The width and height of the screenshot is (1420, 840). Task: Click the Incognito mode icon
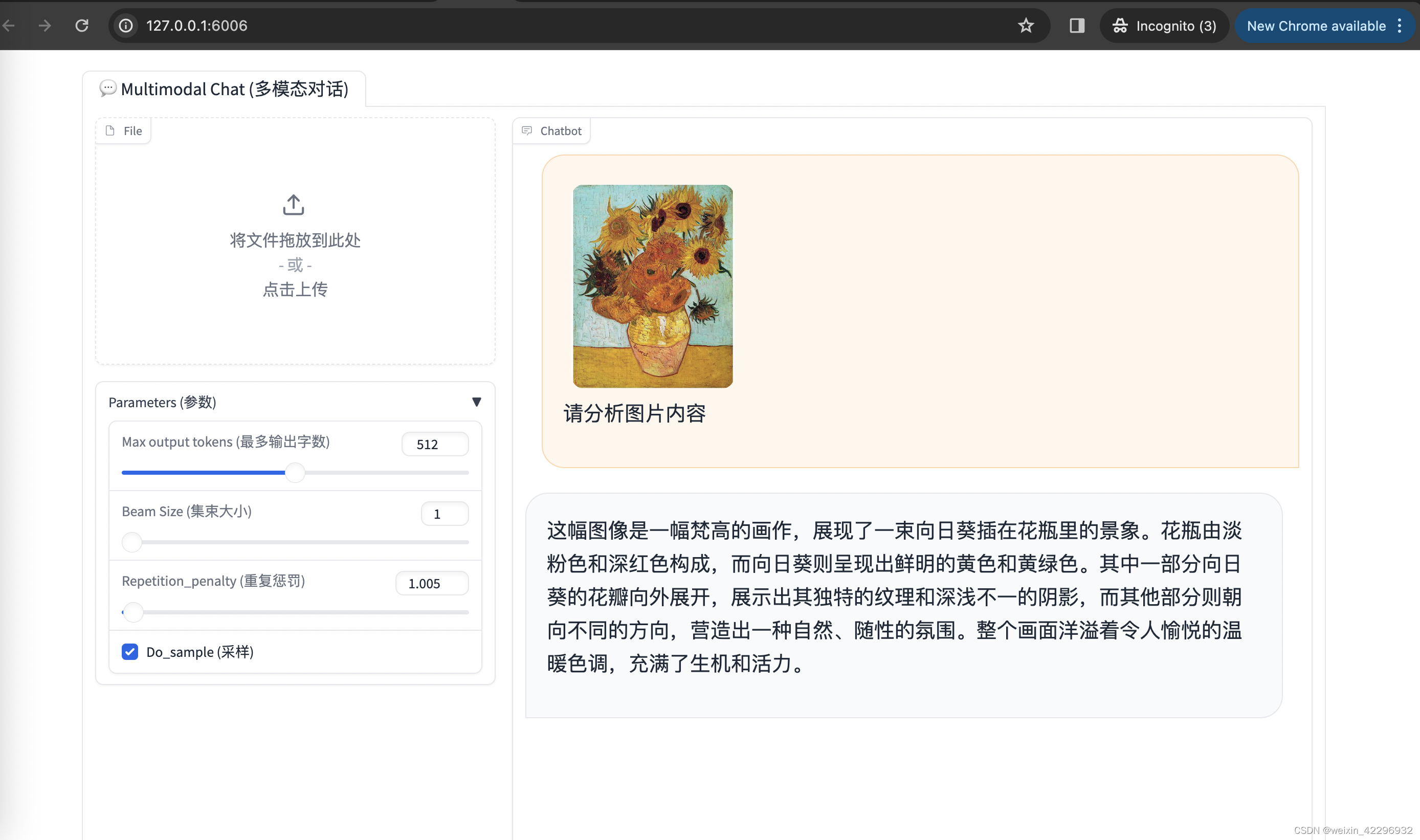tap(1120, 26)
